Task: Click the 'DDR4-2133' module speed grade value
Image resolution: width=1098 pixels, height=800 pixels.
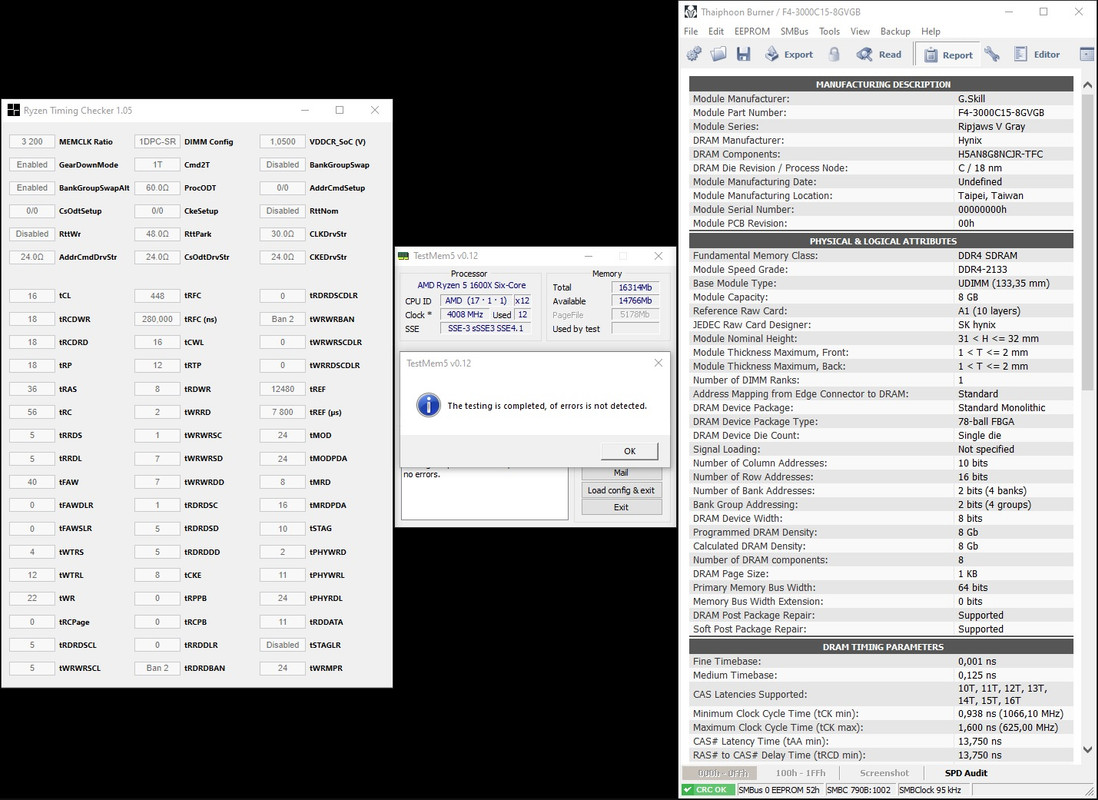Action: (982, 270)
